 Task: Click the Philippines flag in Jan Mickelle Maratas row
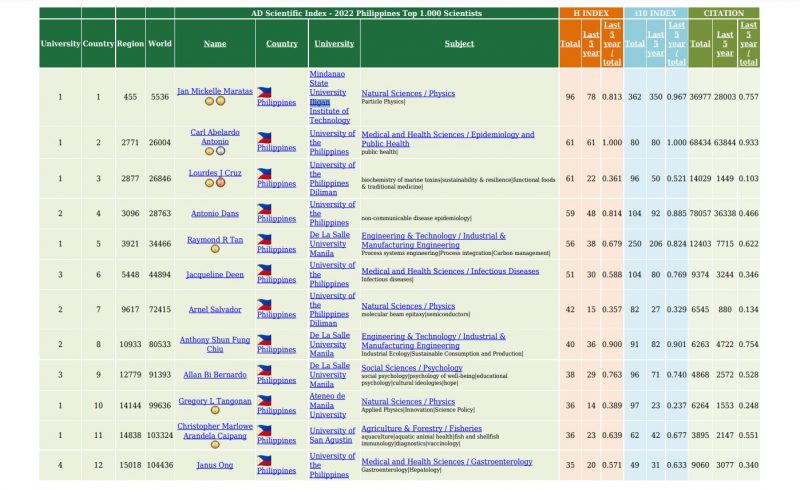(264, 92)
